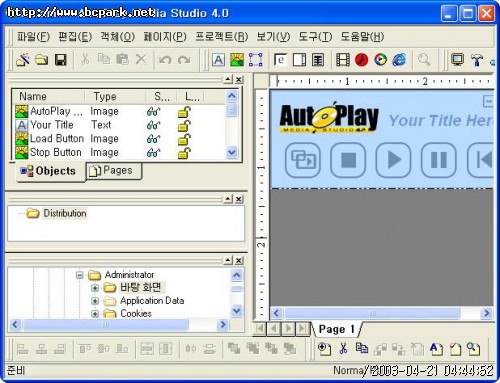500x383 pixels.
Task: Collapse the Distribution panel with up arrow
Action: (228, 199)
